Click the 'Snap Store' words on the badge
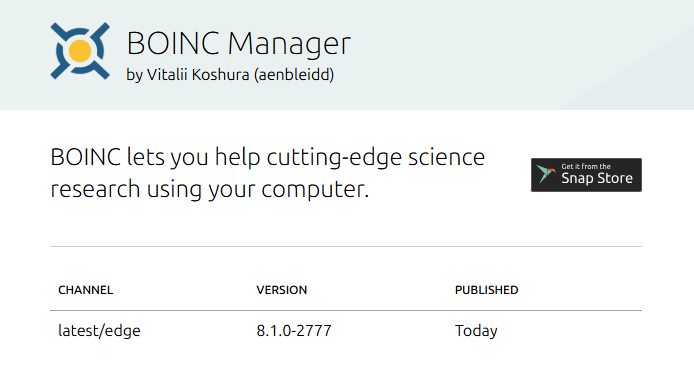The image size is (694, 388). [597, 178]
